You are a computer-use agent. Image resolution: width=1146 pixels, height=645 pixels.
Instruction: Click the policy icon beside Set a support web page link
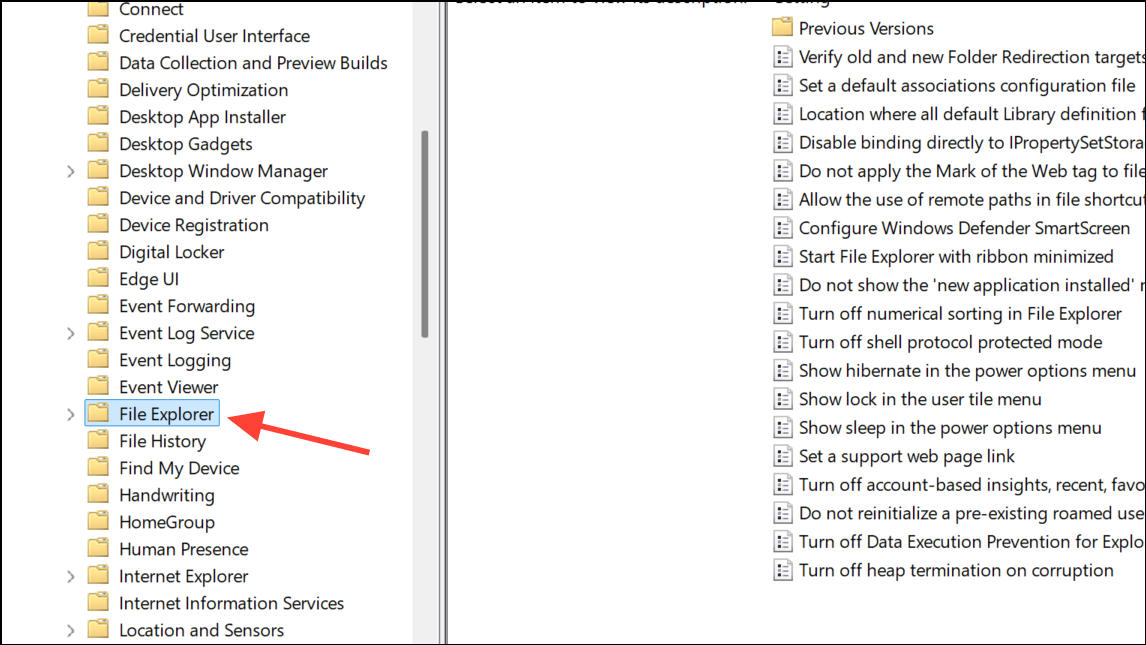tap(782, 456)
